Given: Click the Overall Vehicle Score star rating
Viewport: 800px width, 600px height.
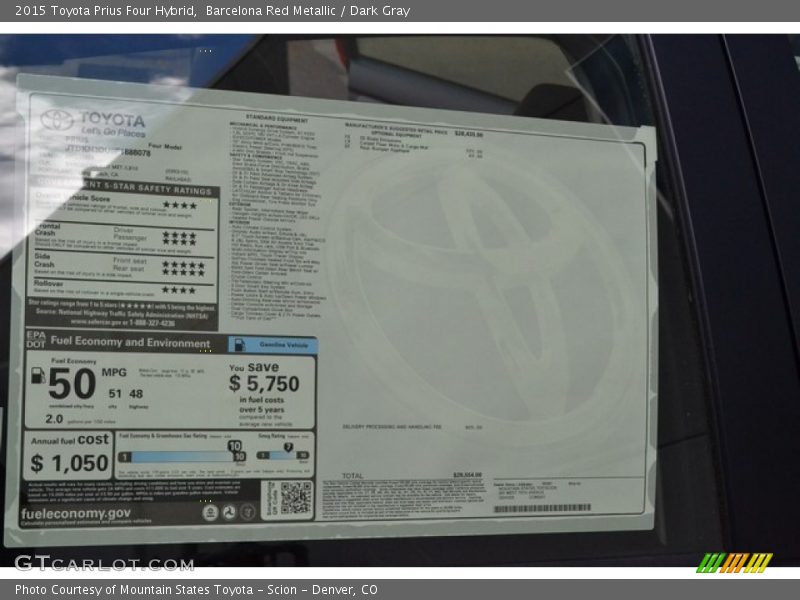Looking at the screenshot, I should pos(180,205).
